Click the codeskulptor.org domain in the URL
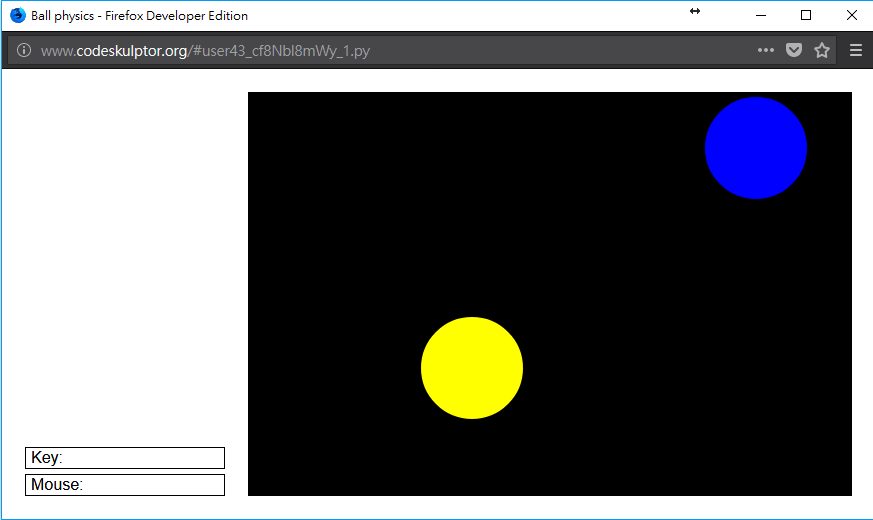Viewport: 873px width, 520px height. [x=131, y=51]
